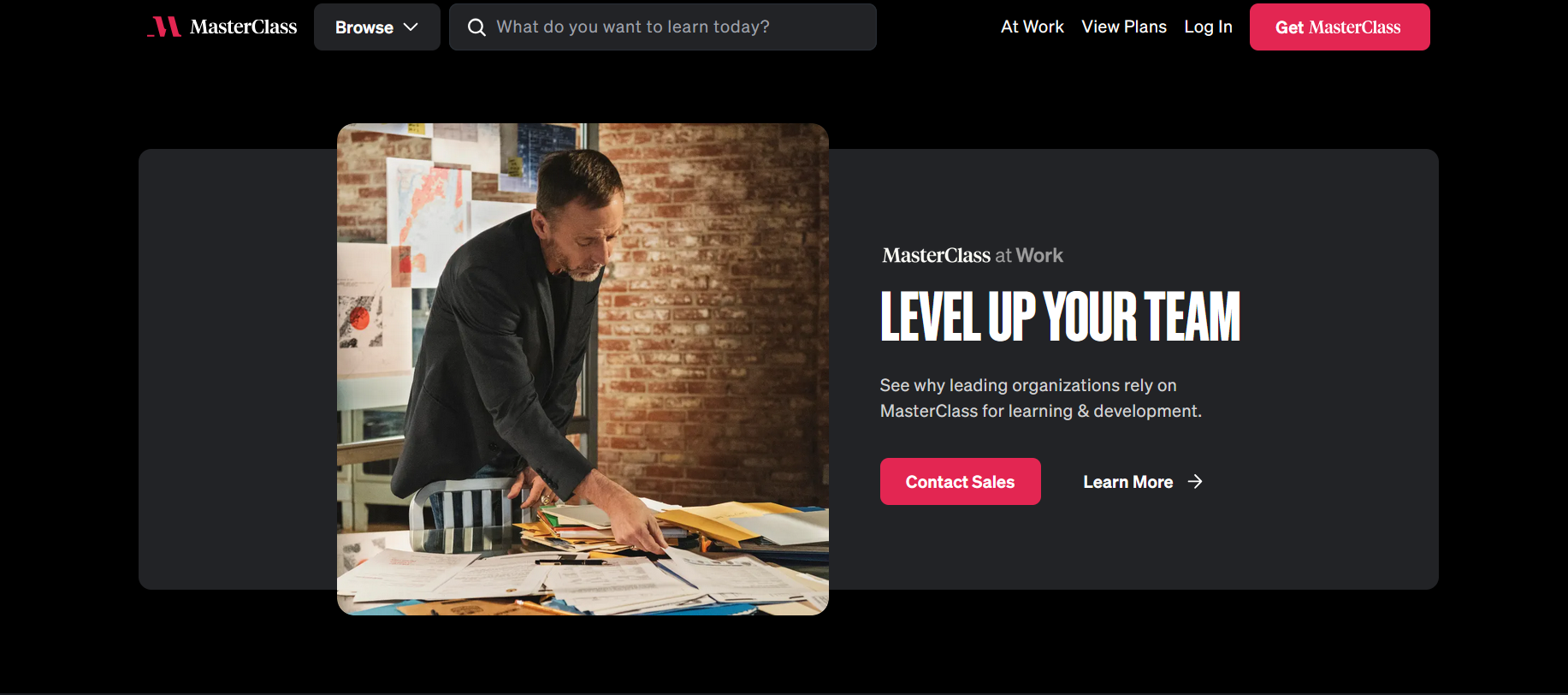
Task: Expand the chevron arrow beside Browse
Action: point(411,27)
